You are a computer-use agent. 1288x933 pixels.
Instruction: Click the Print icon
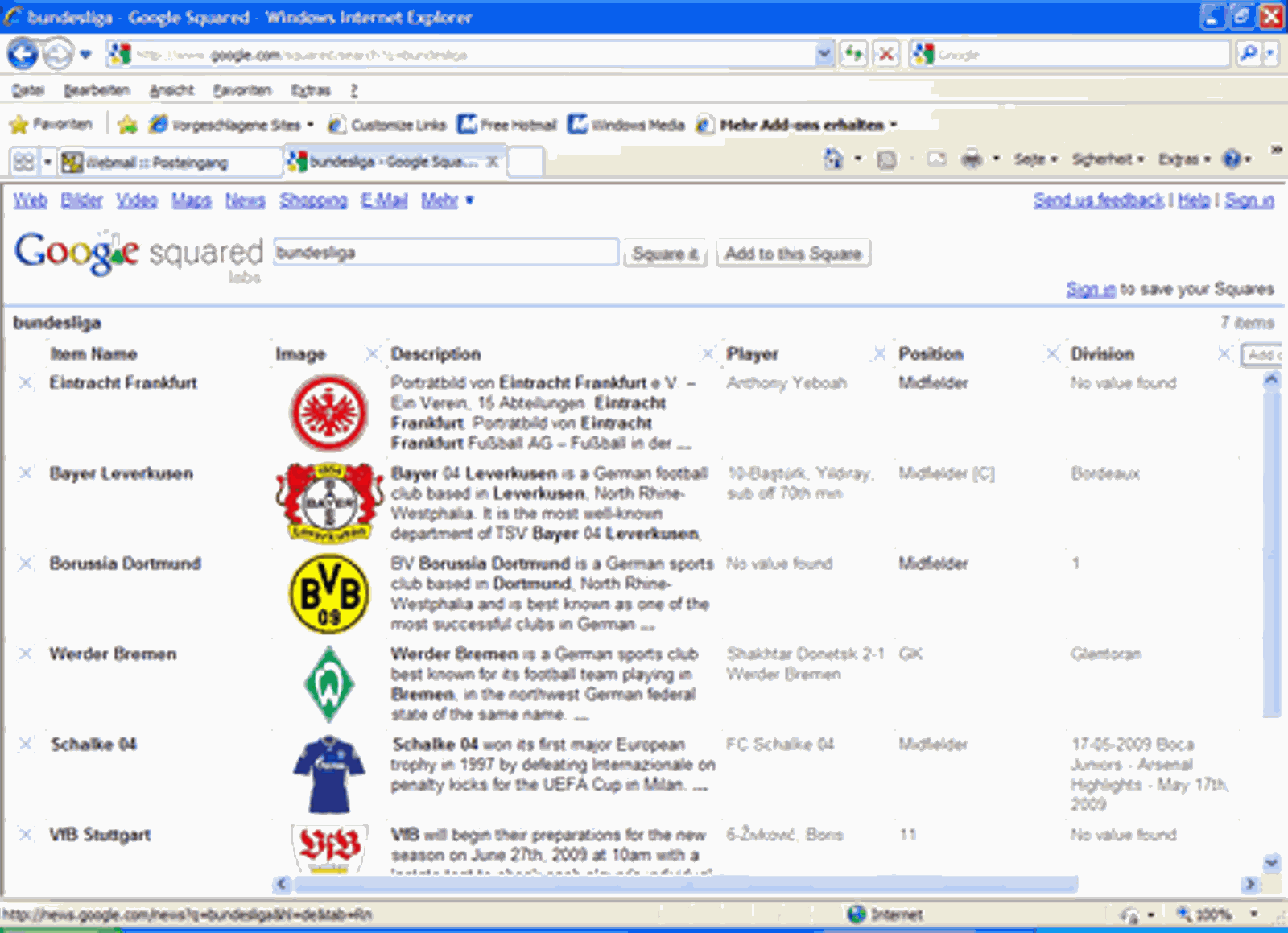click(972, 159)
